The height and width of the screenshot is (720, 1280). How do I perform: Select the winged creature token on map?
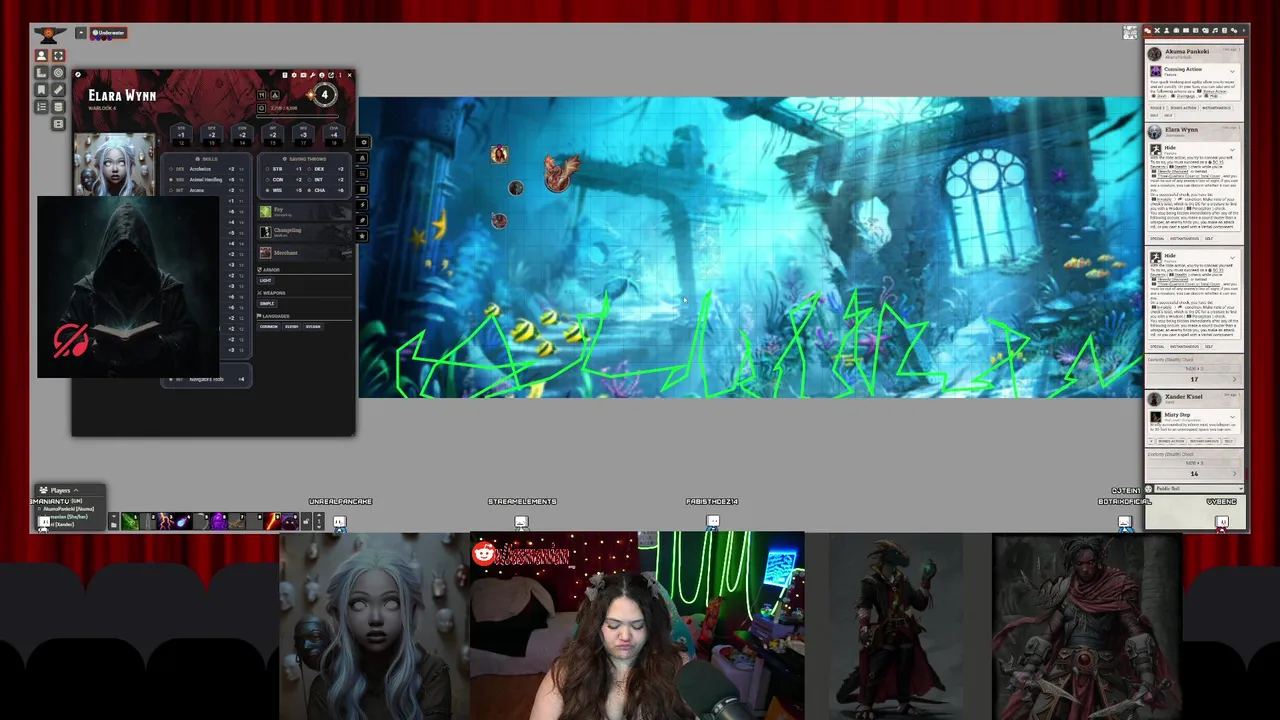[x=560, y=172]
